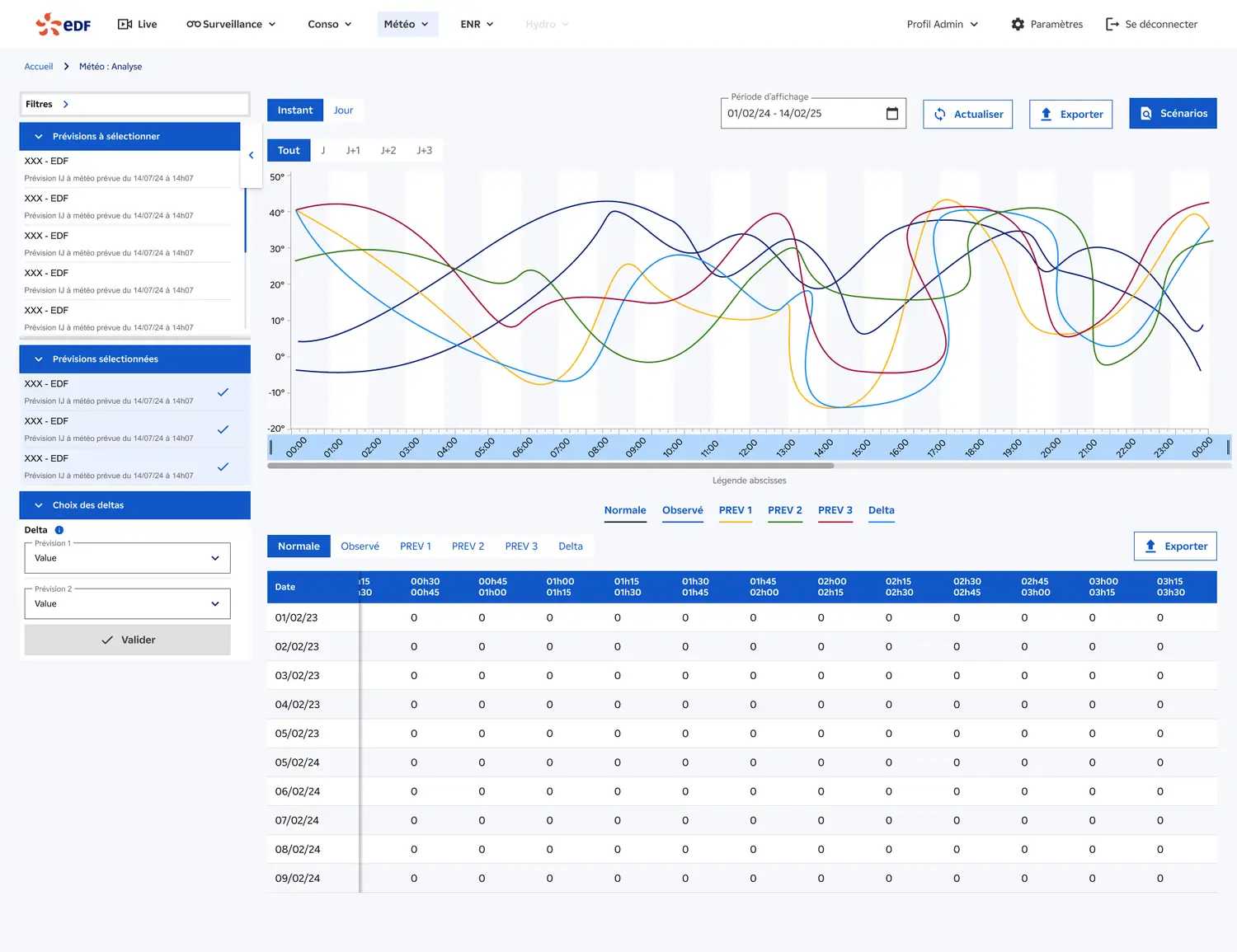Toggle the Observé legend series

coord(683,511)
